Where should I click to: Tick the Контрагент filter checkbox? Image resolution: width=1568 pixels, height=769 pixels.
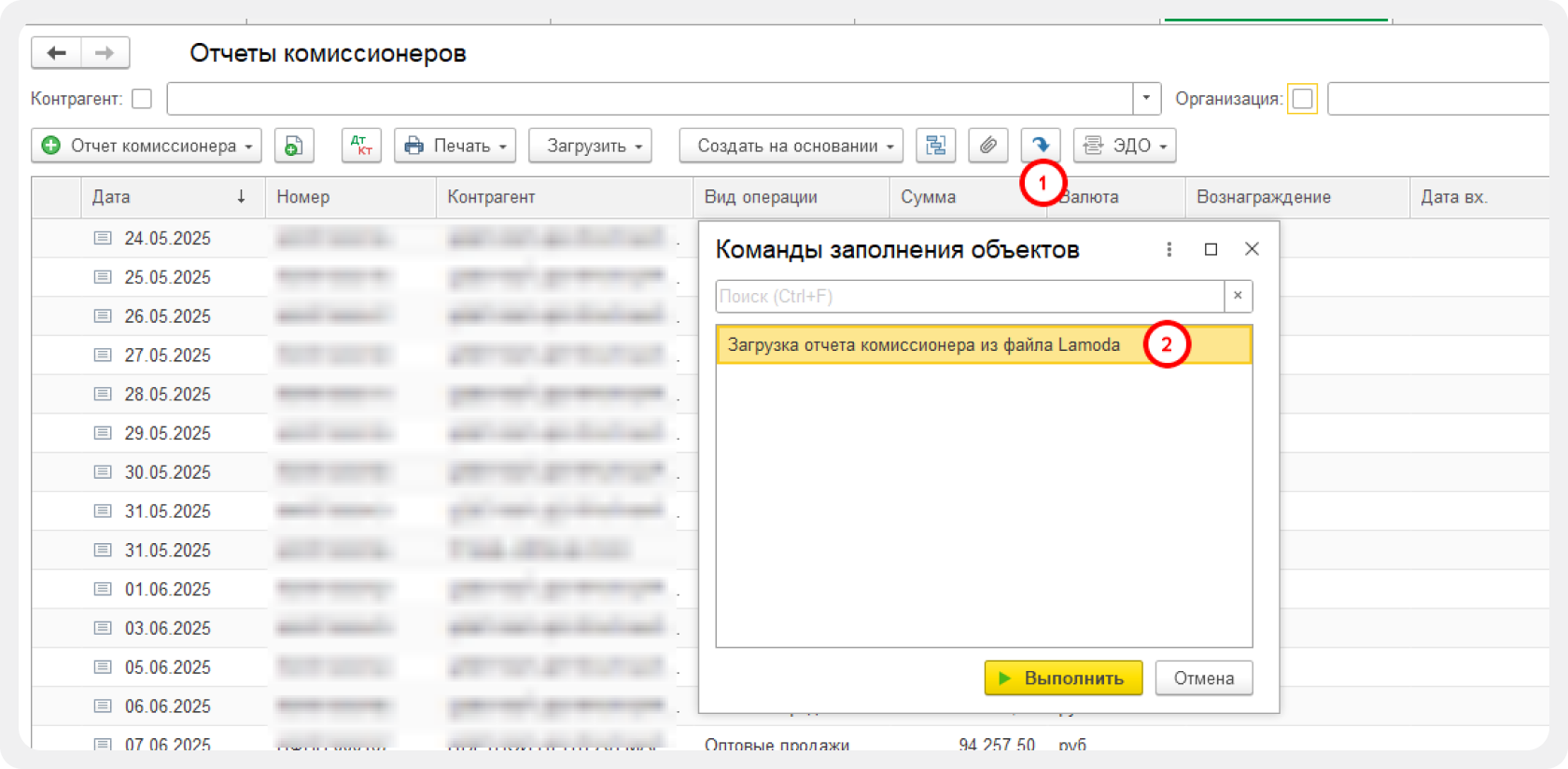coord(142,99)
